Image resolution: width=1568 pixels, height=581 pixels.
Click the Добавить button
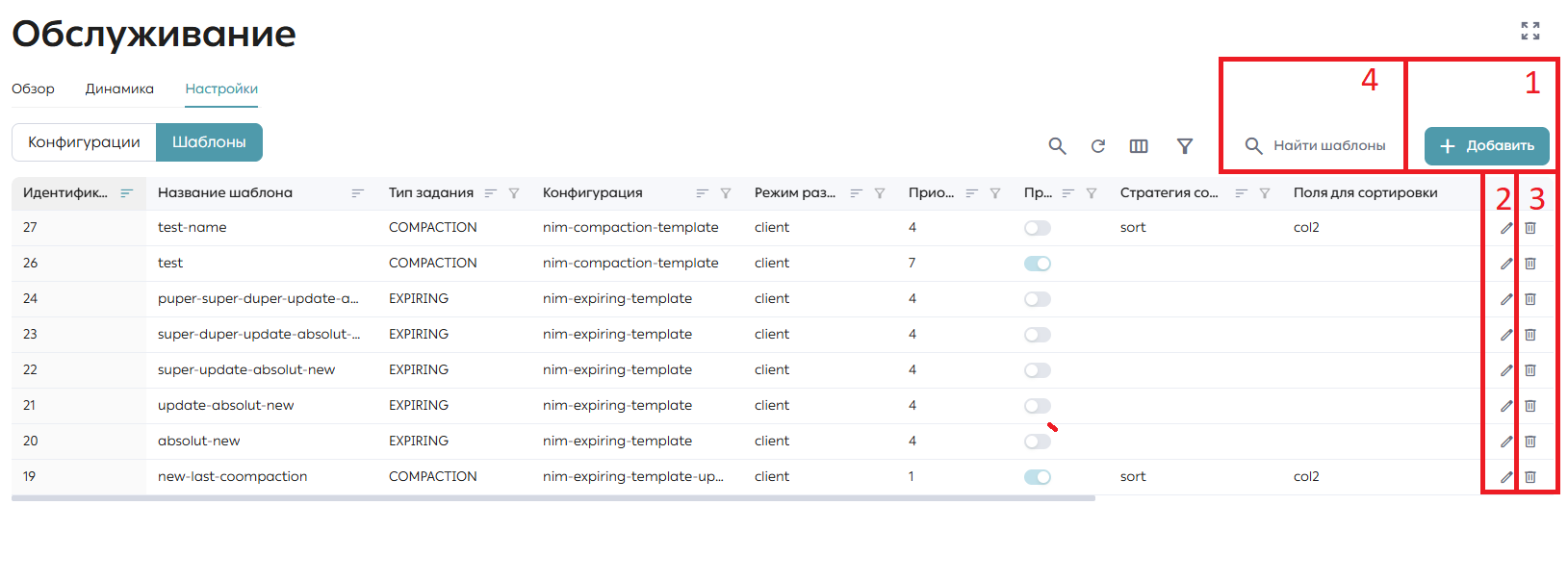[x=1487, y=146]
